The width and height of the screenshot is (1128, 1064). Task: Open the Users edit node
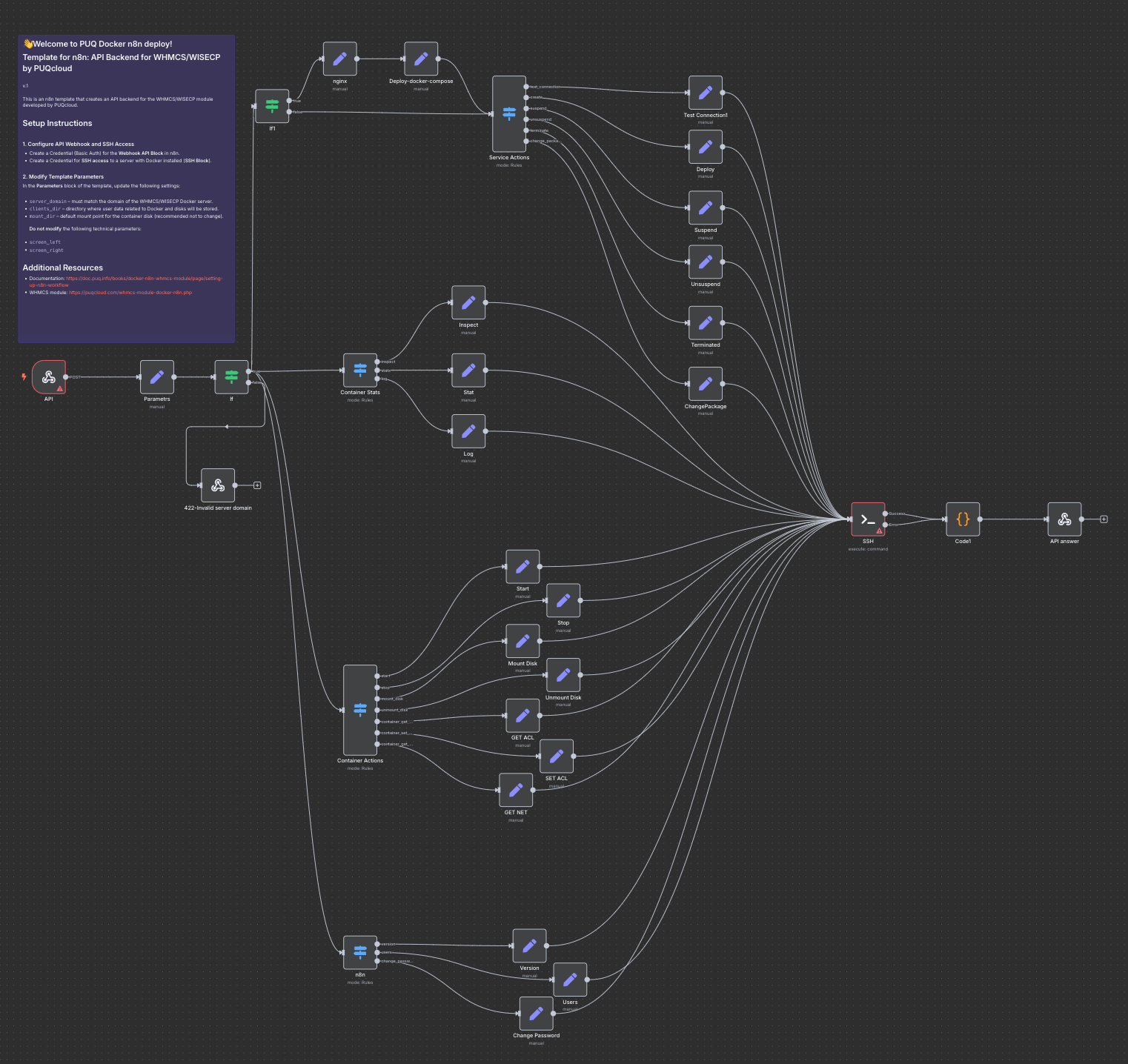click(570, 980)
